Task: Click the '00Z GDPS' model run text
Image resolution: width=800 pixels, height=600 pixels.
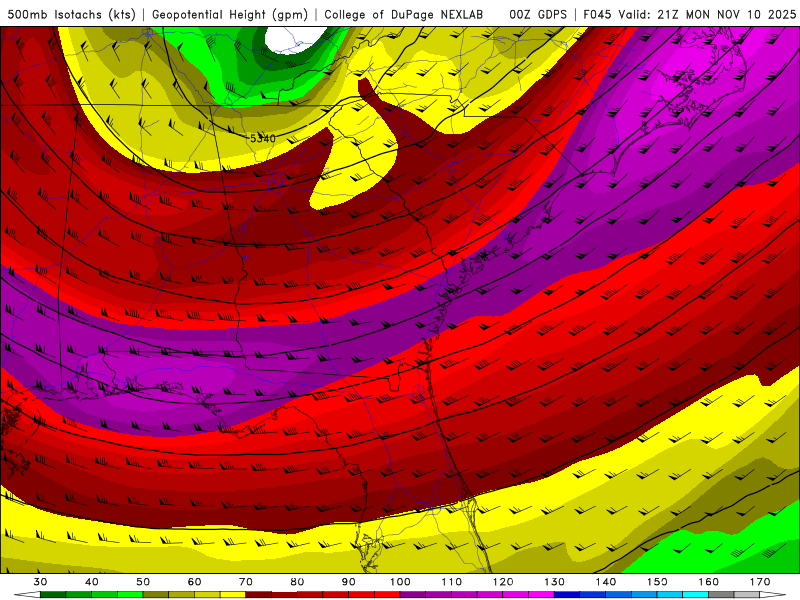Action: pos(538,15)
